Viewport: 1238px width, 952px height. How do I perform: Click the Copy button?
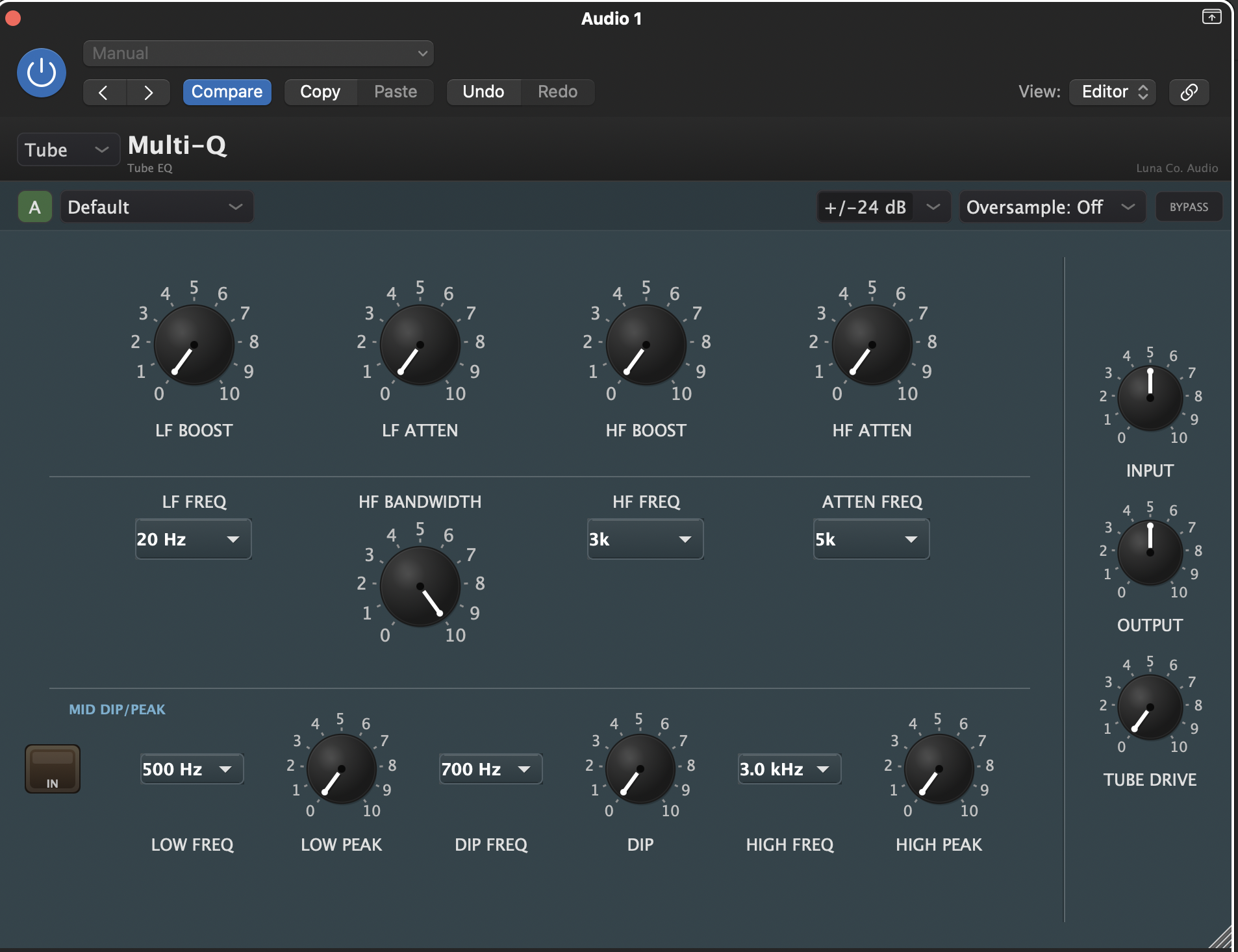pyautogui.click(x=320, y=92)
